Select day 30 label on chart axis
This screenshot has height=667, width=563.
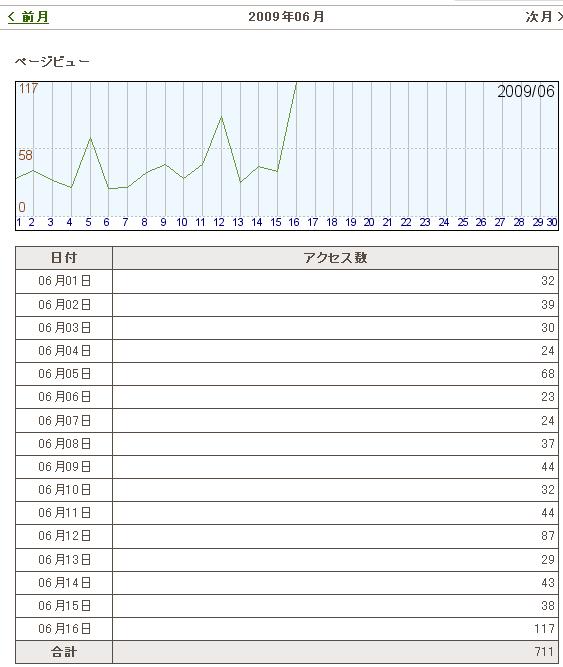coord(552,222)
